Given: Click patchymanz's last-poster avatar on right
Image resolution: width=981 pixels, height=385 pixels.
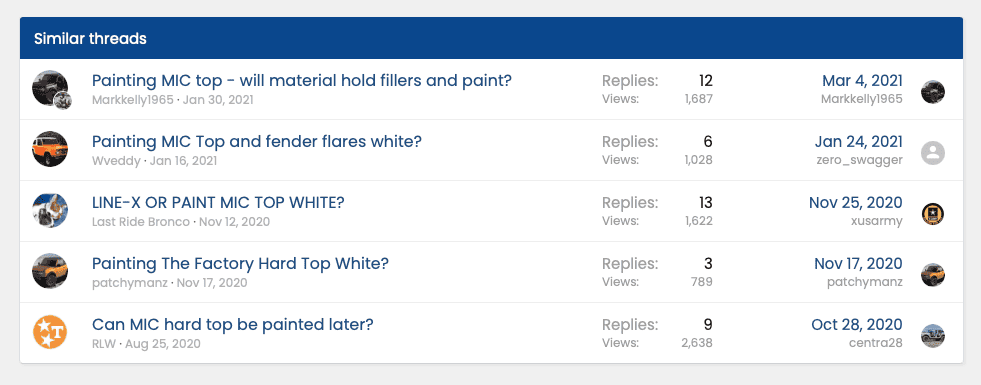Looking at the screenshot, I should tap(933, 275).
